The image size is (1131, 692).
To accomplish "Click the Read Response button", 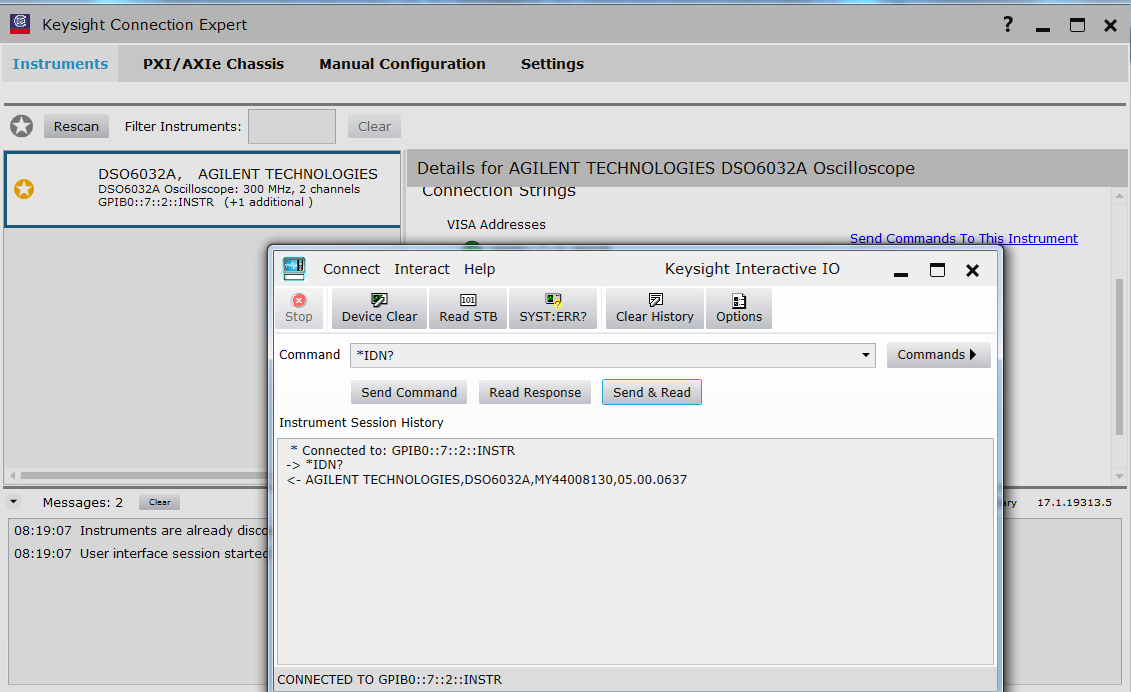I will point(535,393).
